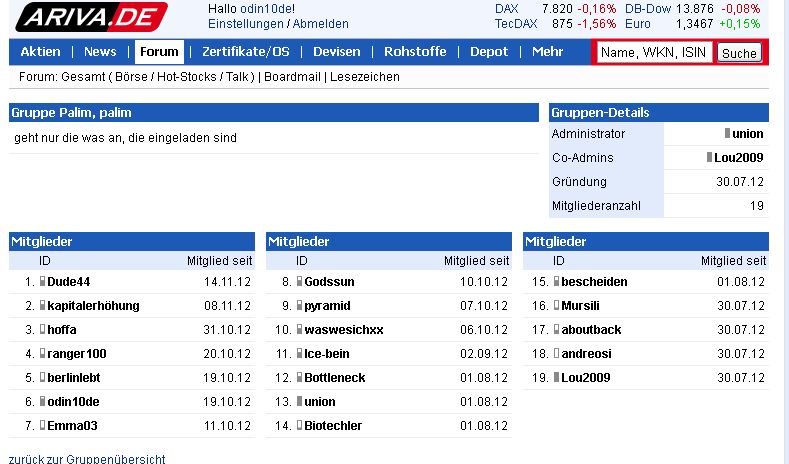
Task: Click the status icon beside Dude44
Action: coord(43,281)
